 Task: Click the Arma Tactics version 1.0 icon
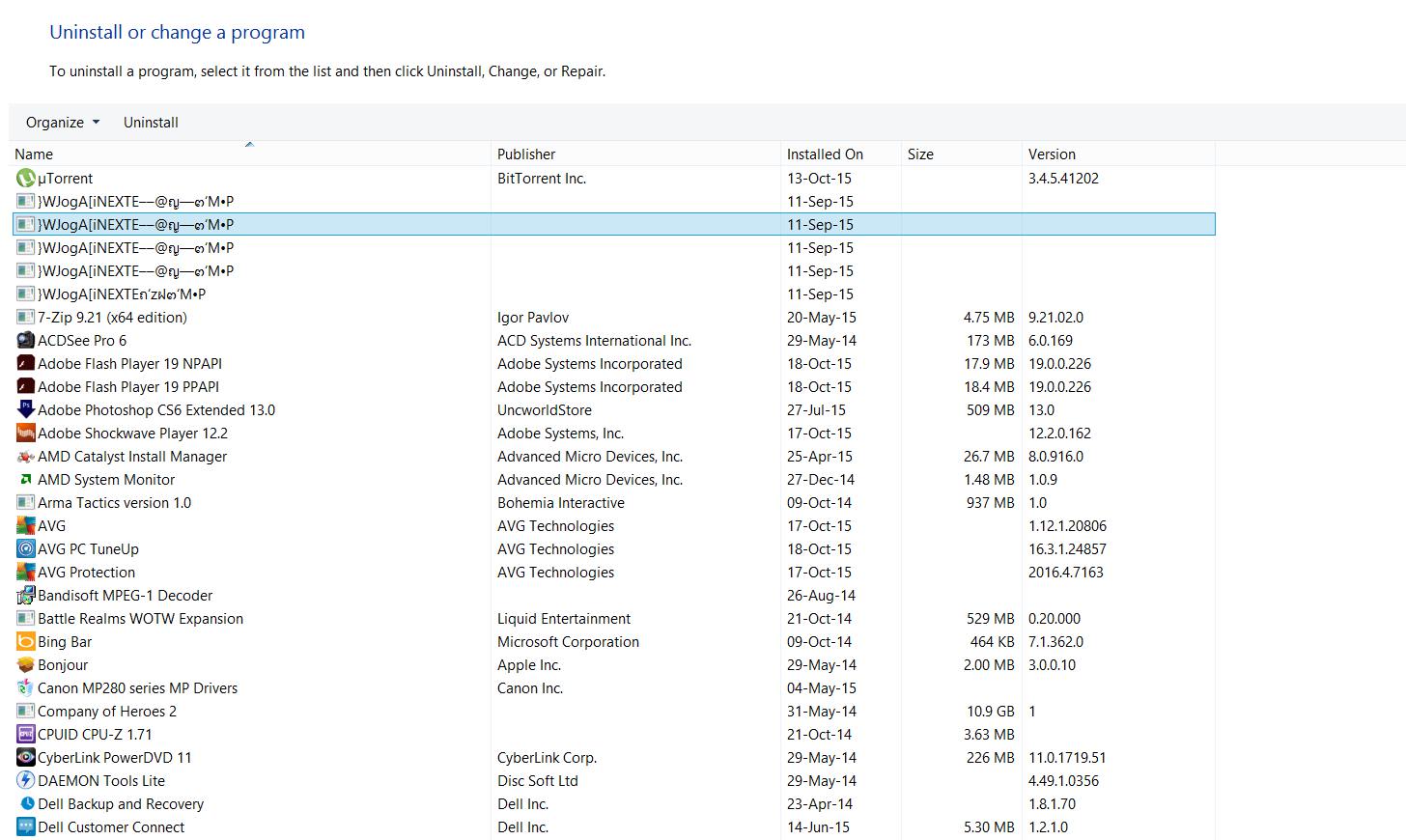point(26,503)
